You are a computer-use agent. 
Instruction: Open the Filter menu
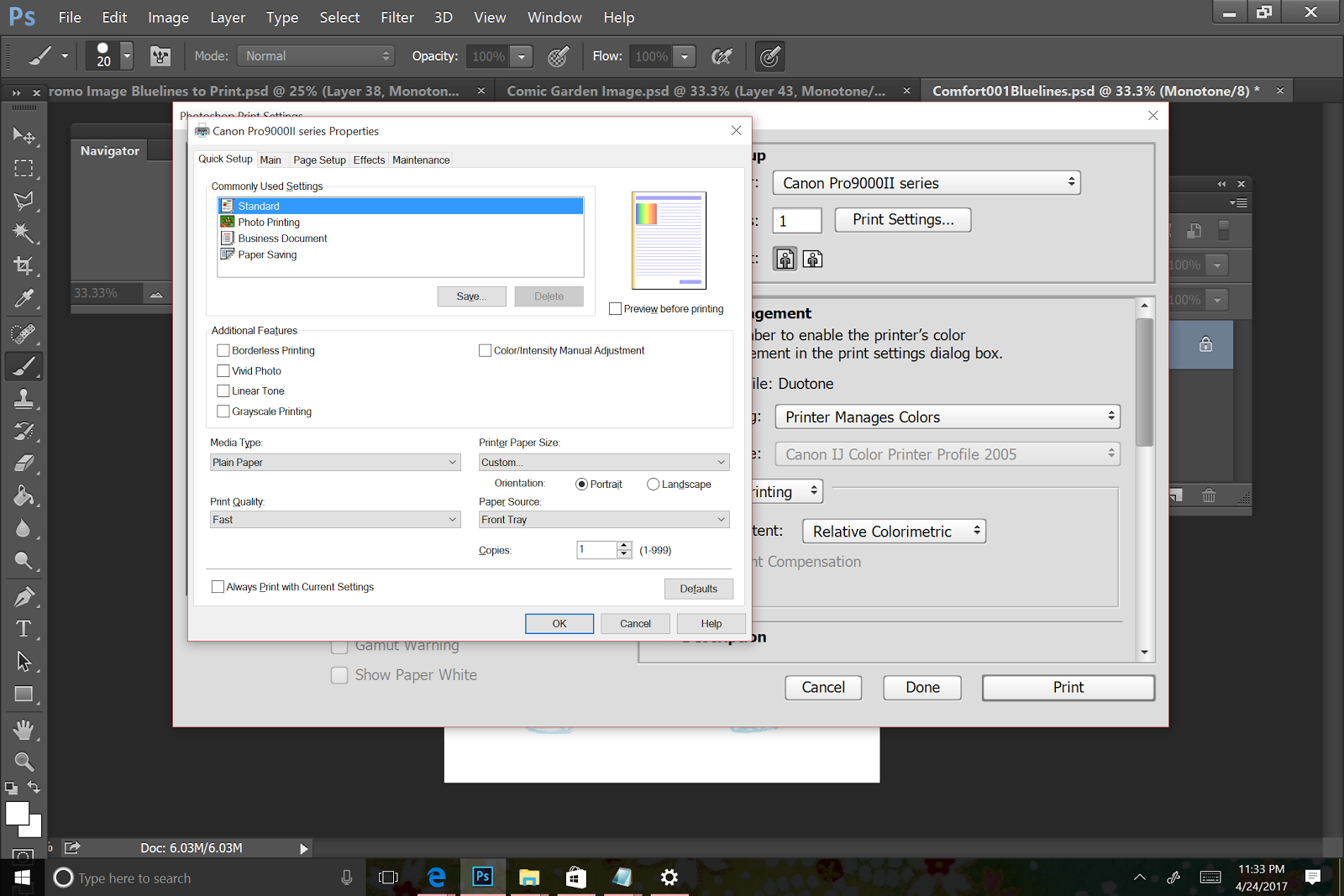(397, 18)
